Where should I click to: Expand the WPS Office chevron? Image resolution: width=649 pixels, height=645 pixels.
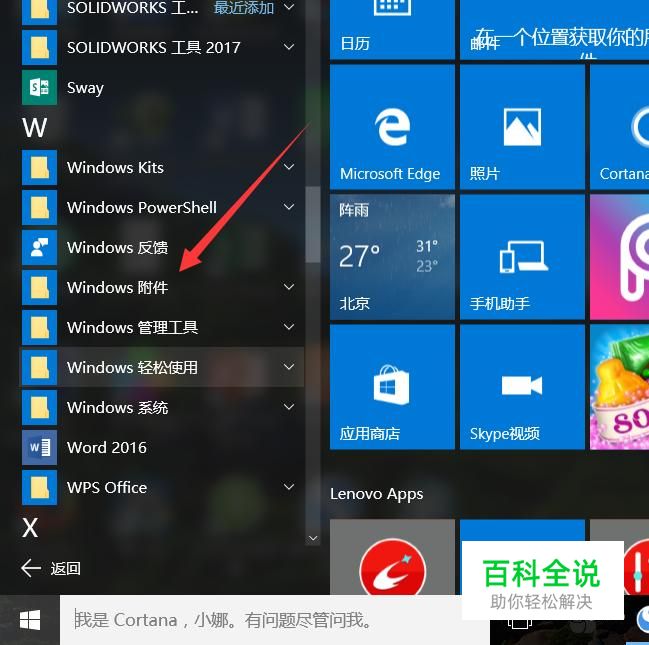(289, 487)
